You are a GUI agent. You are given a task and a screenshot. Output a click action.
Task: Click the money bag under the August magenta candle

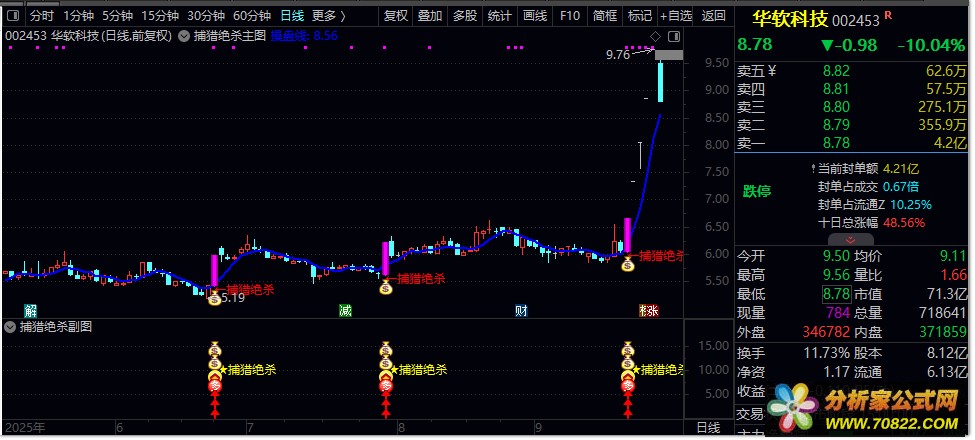(386, 288)
